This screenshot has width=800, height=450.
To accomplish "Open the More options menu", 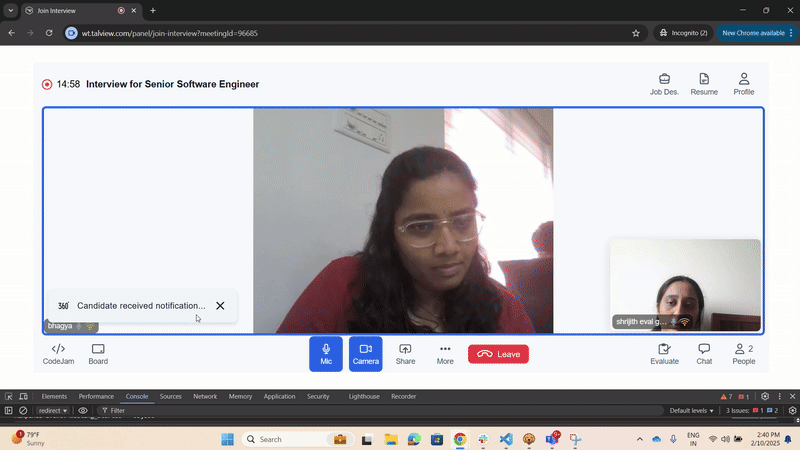I will pyautogui.click(x=445, y=354).
